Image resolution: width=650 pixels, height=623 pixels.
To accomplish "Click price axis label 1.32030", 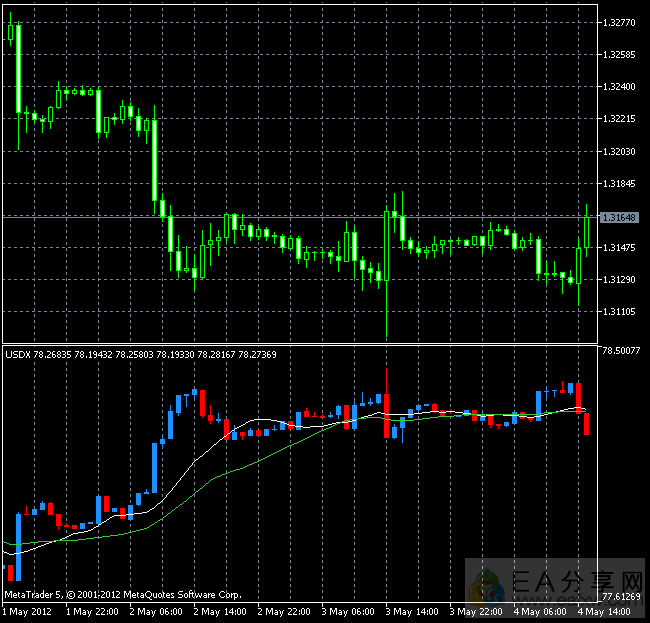I will 619,151.
